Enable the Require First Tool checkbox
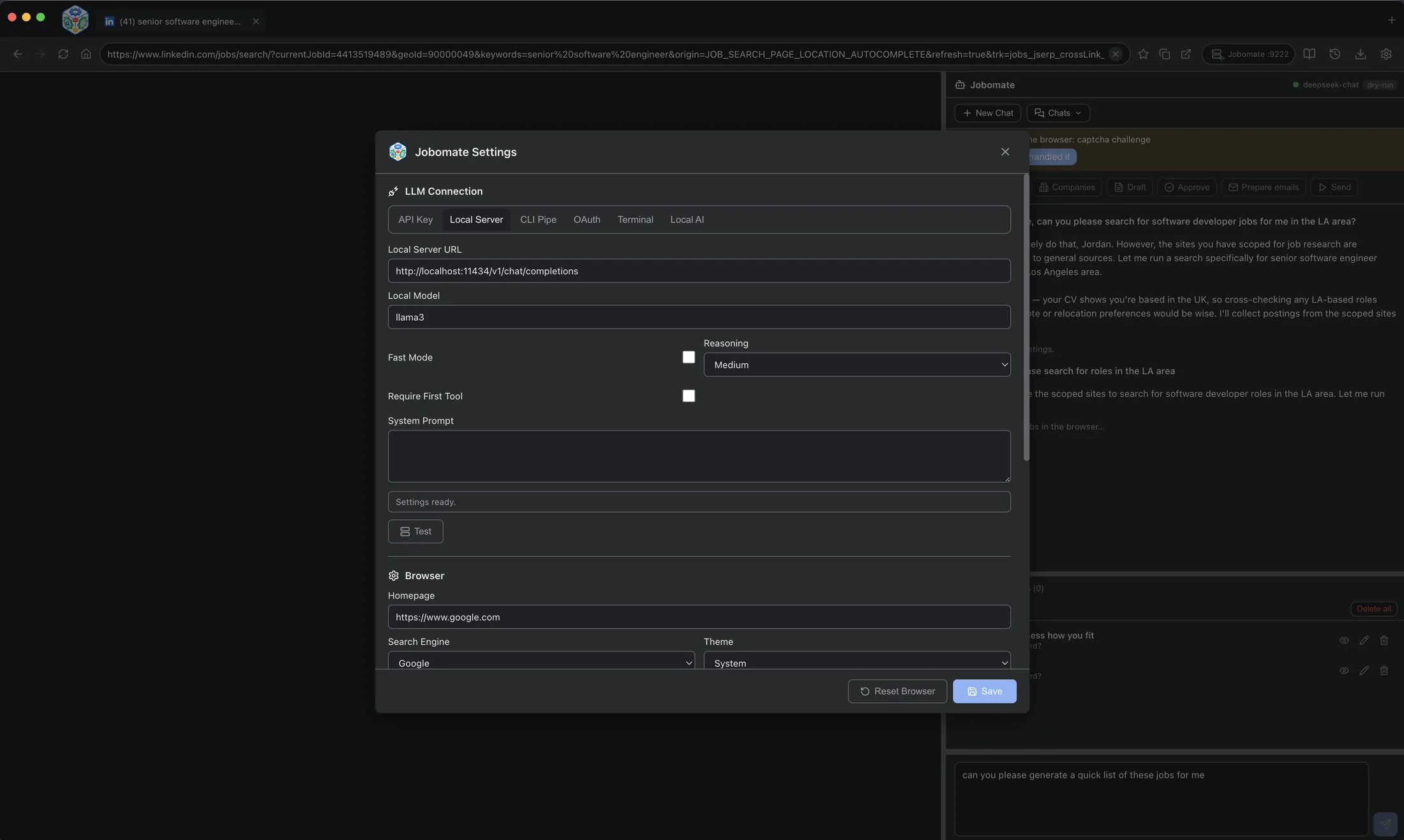The width and height of the screenshot is (1404, 840). coord(689,396)
